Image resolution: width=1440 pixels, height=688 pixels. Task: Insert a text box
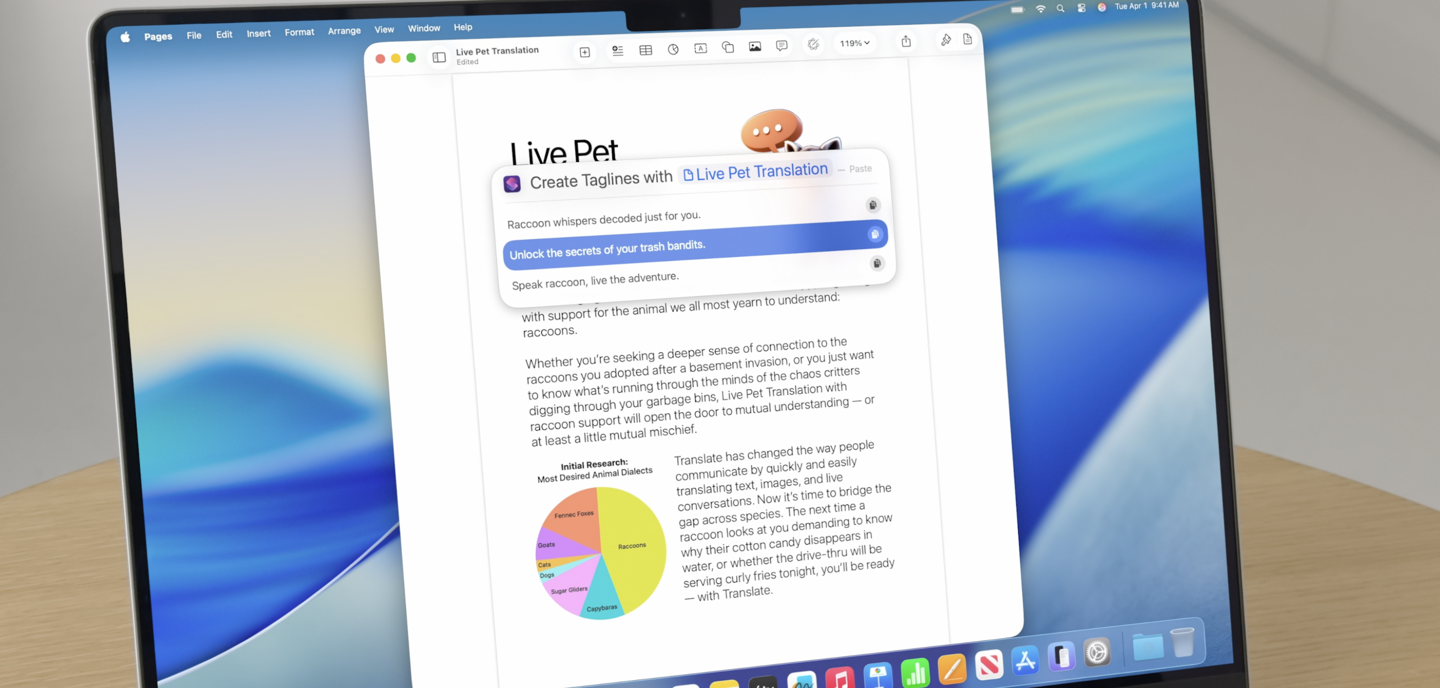(x=700, y=48)
